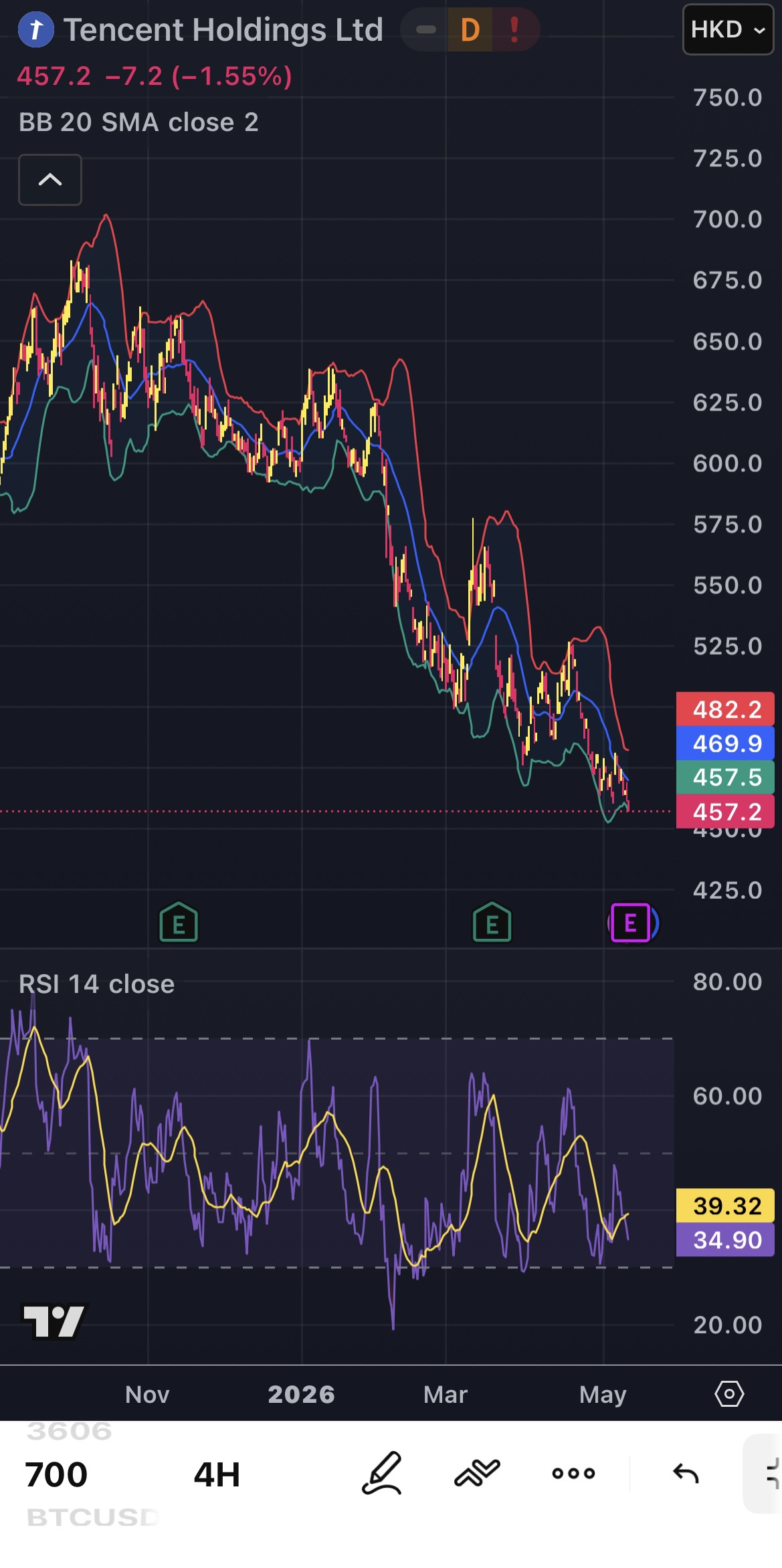Click the Nov label on time axis

point(147,1394)
